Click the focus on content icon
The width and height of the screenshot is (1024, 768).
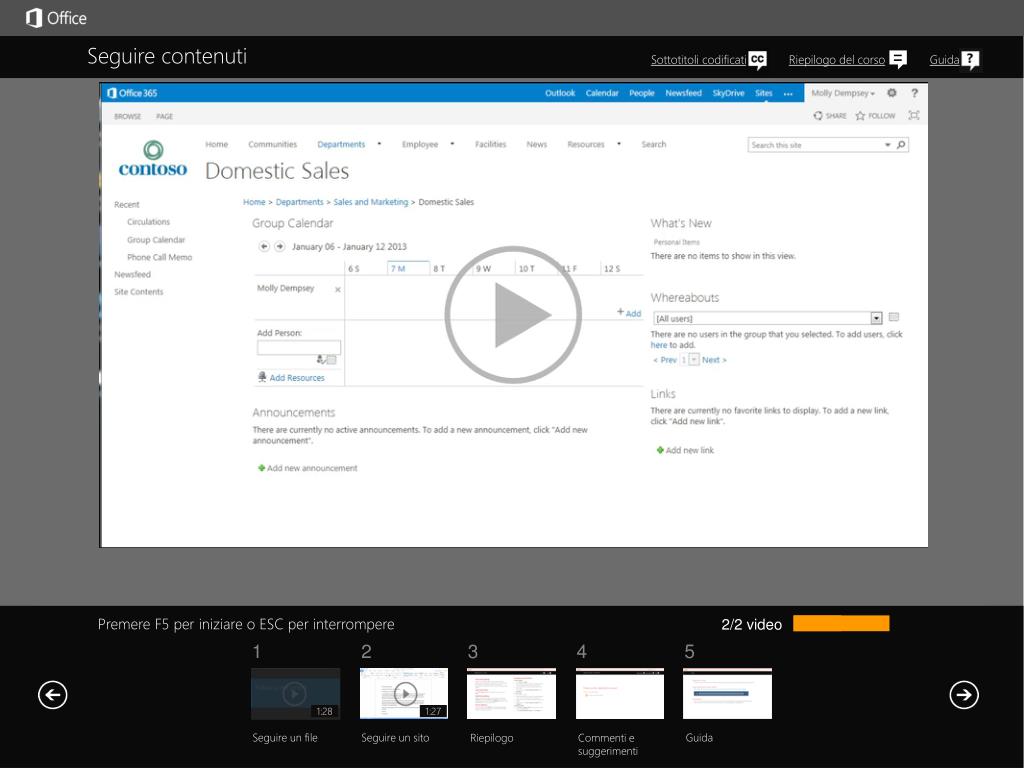(x=914, y=116)
